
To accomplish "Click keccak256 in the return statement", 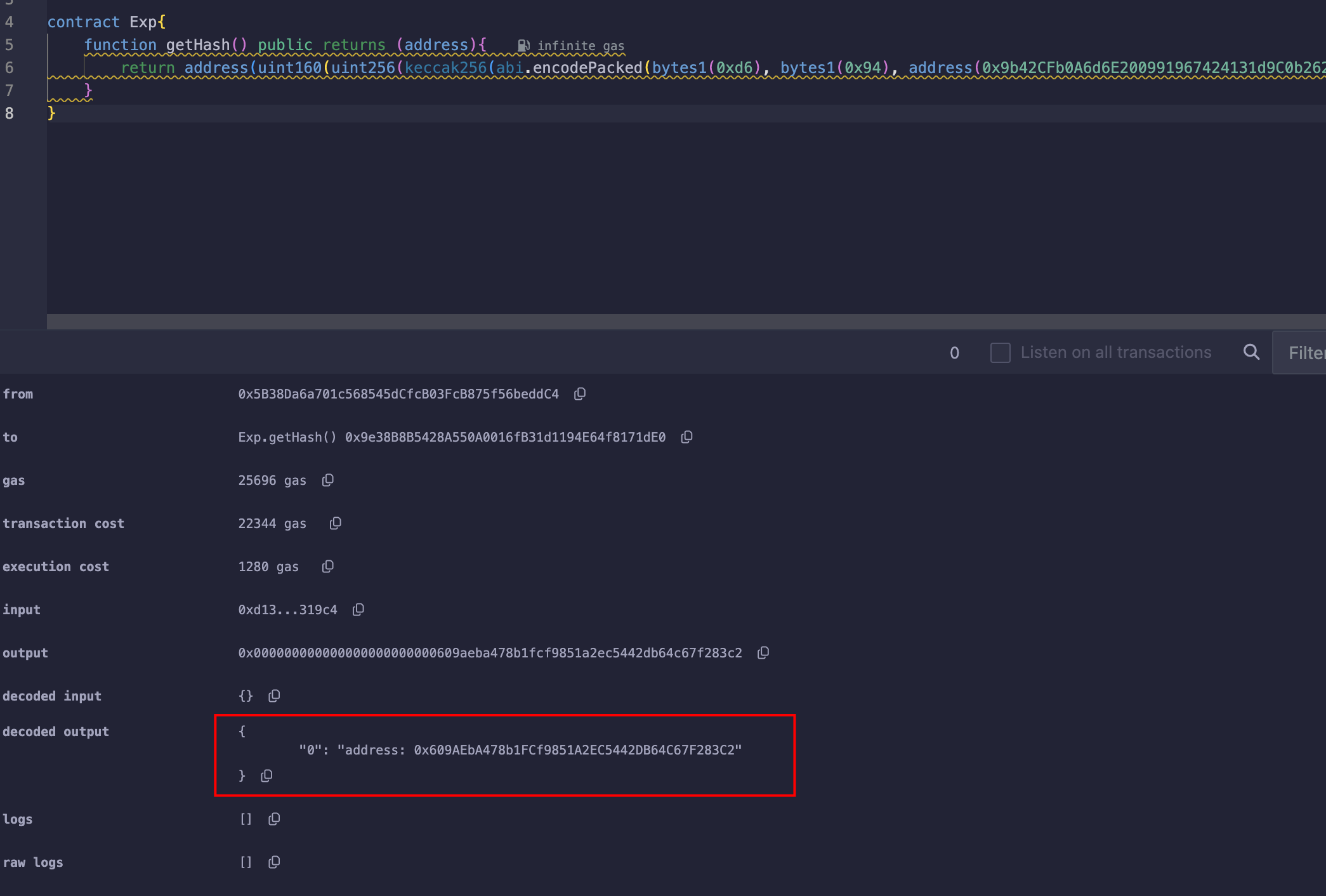I will tap(445, 68).
